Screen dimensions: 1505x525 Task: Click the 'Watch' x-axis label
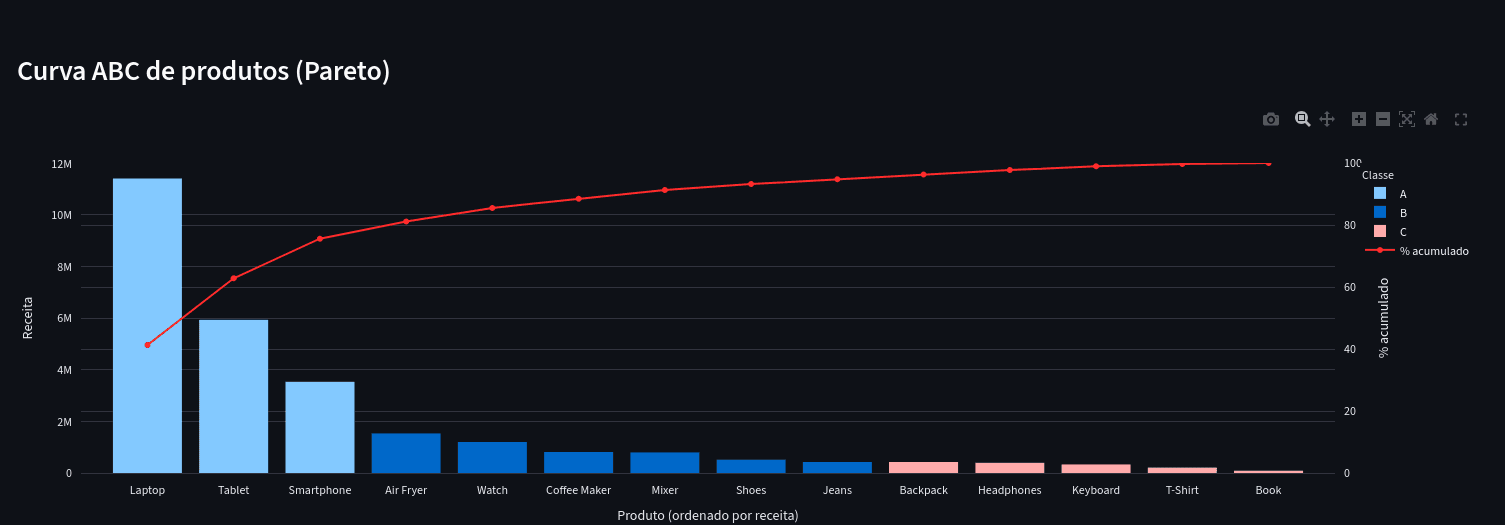pyautogui.click(x=492, y=490)
